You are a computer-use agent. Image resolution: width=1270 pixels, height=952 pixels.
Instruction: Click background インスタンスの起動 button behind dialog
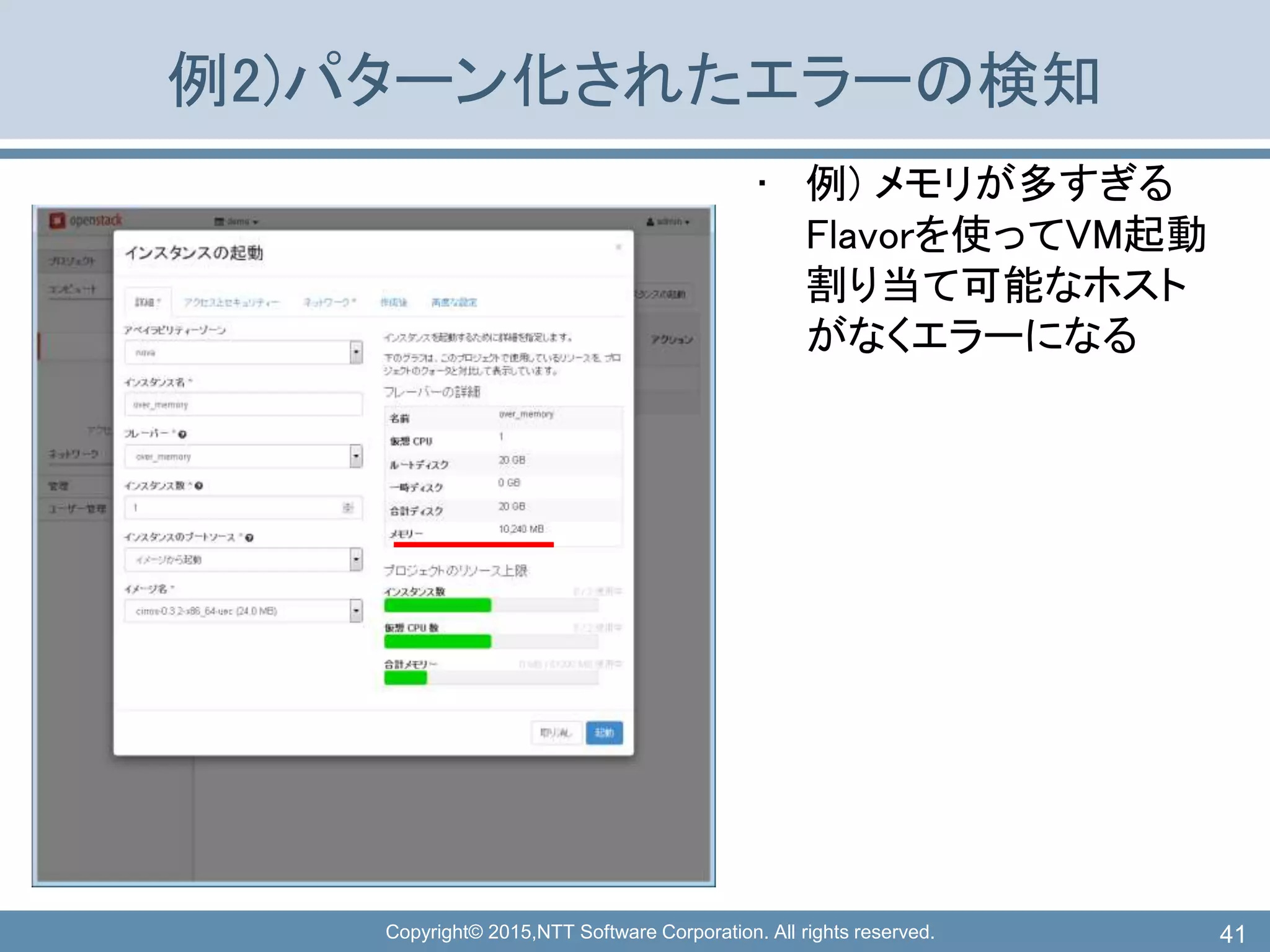662,294
